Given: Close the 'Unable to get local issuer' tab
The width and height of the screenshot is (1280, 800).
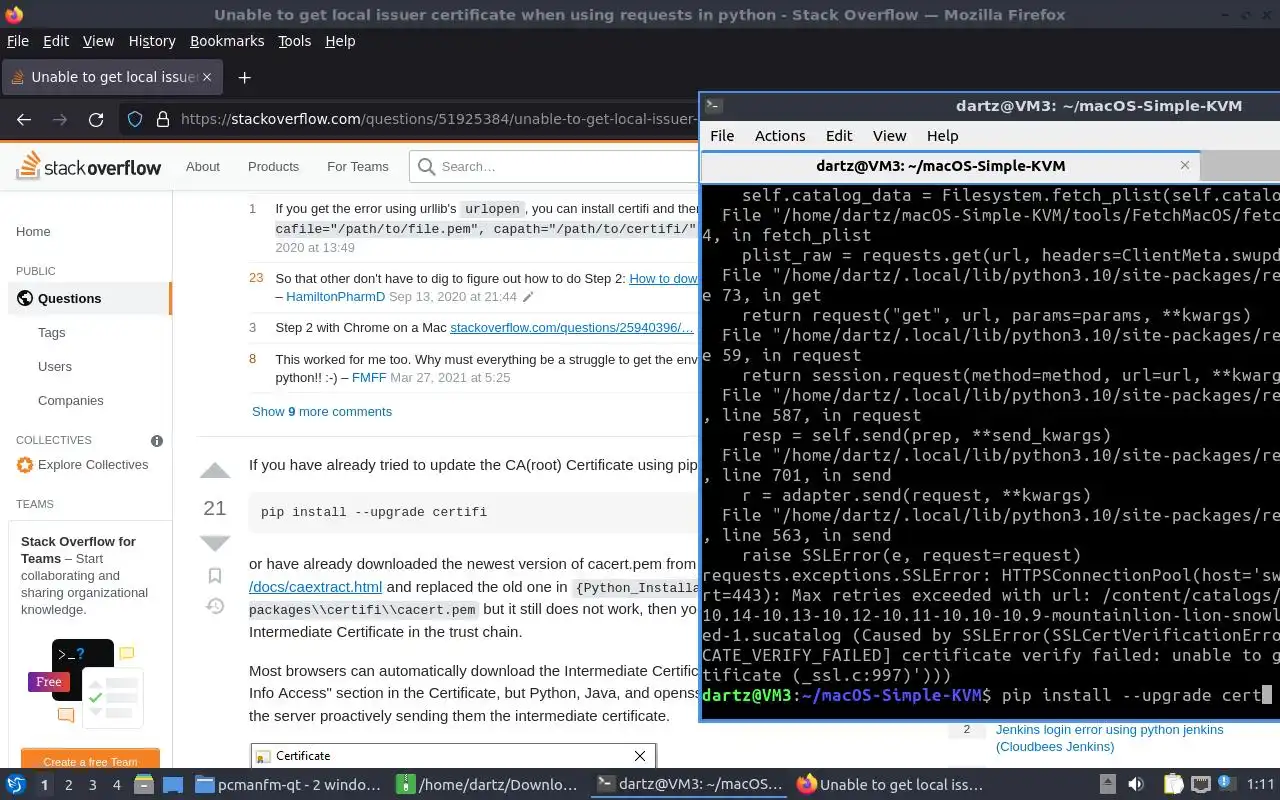Looking at the screenshot, I should point(208,77).
